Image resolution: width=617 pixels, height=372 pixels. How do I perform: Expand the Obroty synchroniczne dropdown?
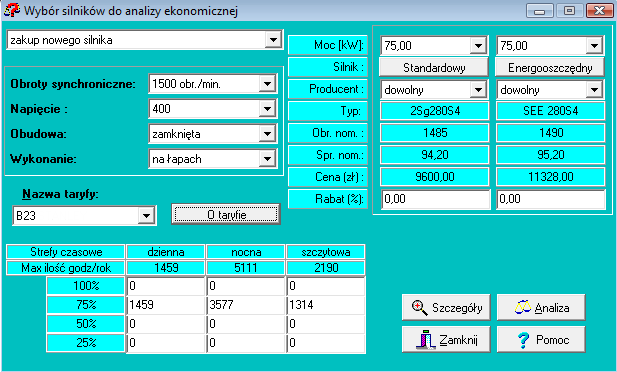(x=267, y=84)
